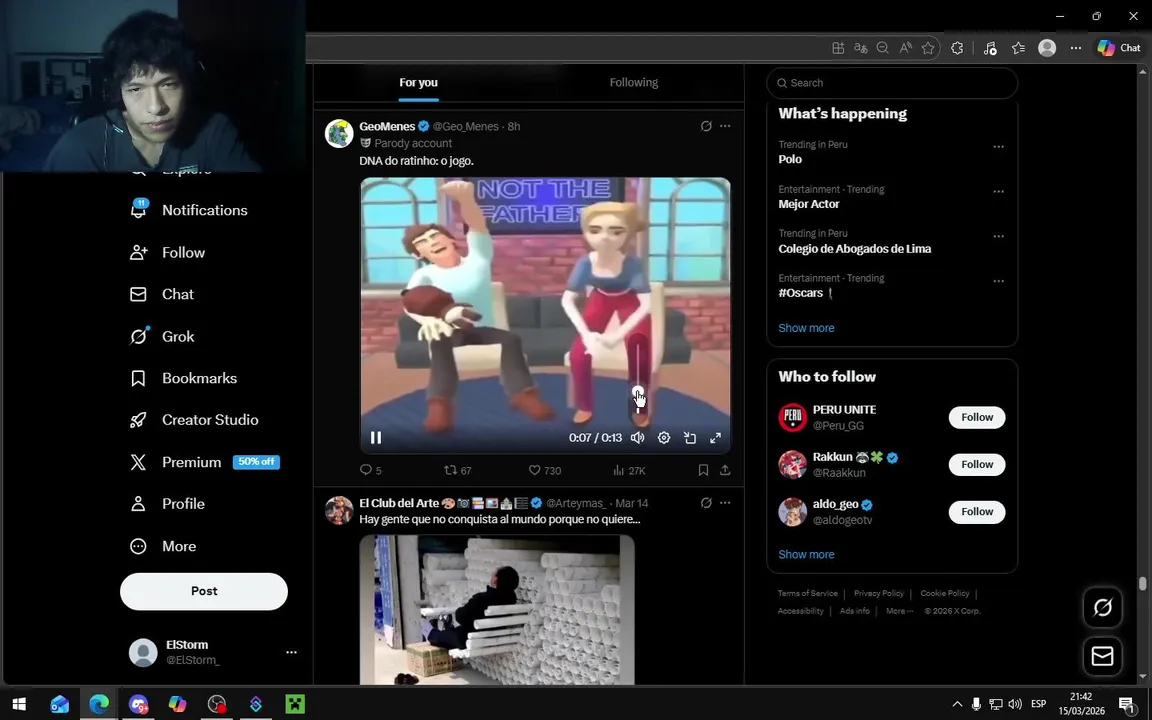This screenshot has width=1152, height=720.
Task: Open Windows Start menu
Action: 19,705
